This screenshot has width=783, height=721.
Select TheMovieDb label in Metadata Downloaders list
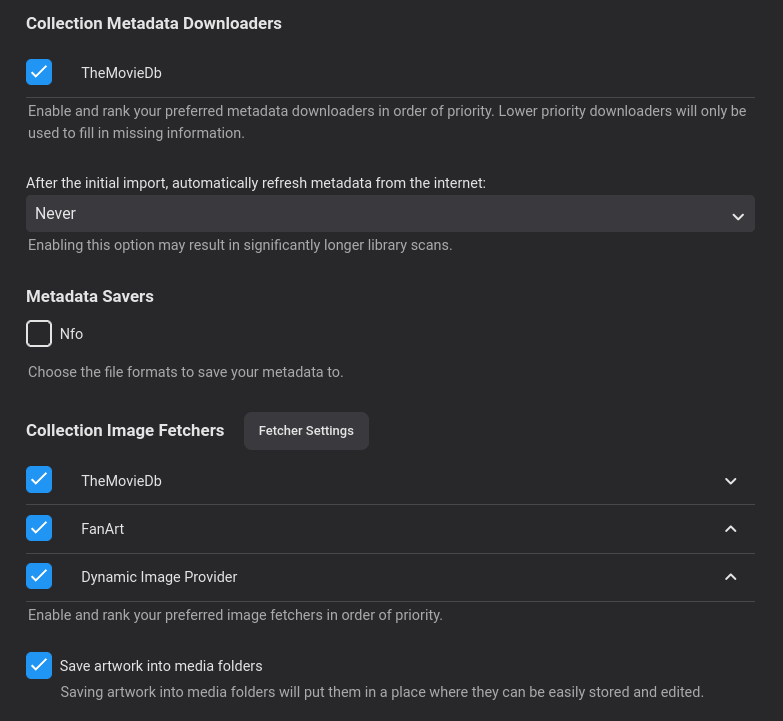click(x=121, y=73)
